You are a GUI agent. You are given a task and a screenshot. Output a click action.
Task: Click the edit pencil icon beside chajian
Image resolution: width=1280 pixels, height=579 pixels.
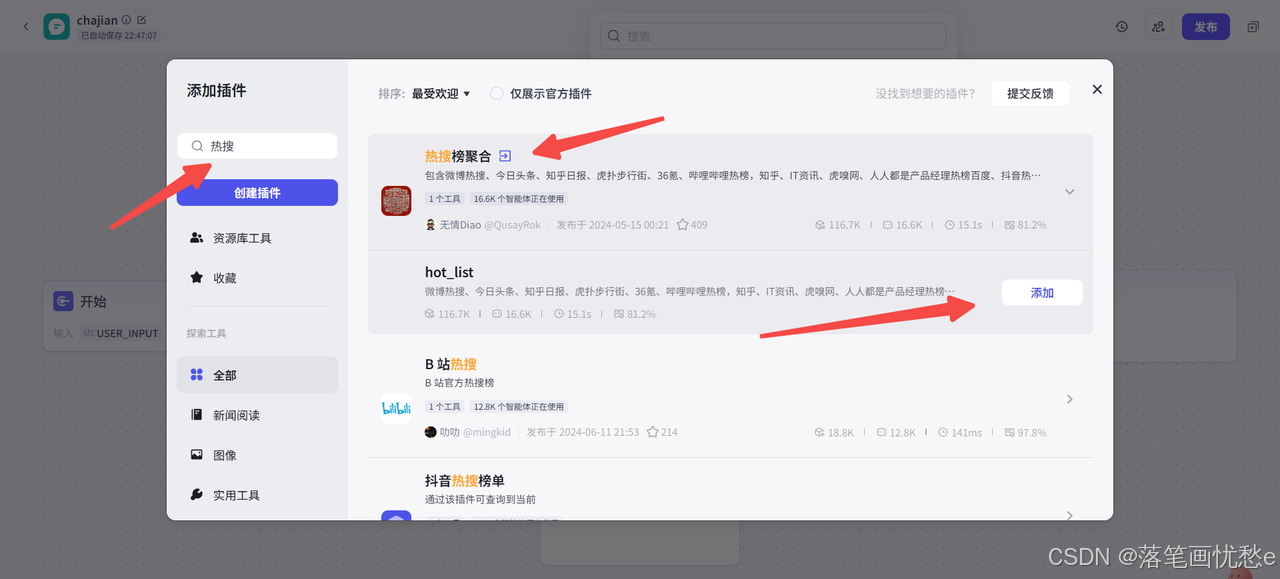click(141, 20)
